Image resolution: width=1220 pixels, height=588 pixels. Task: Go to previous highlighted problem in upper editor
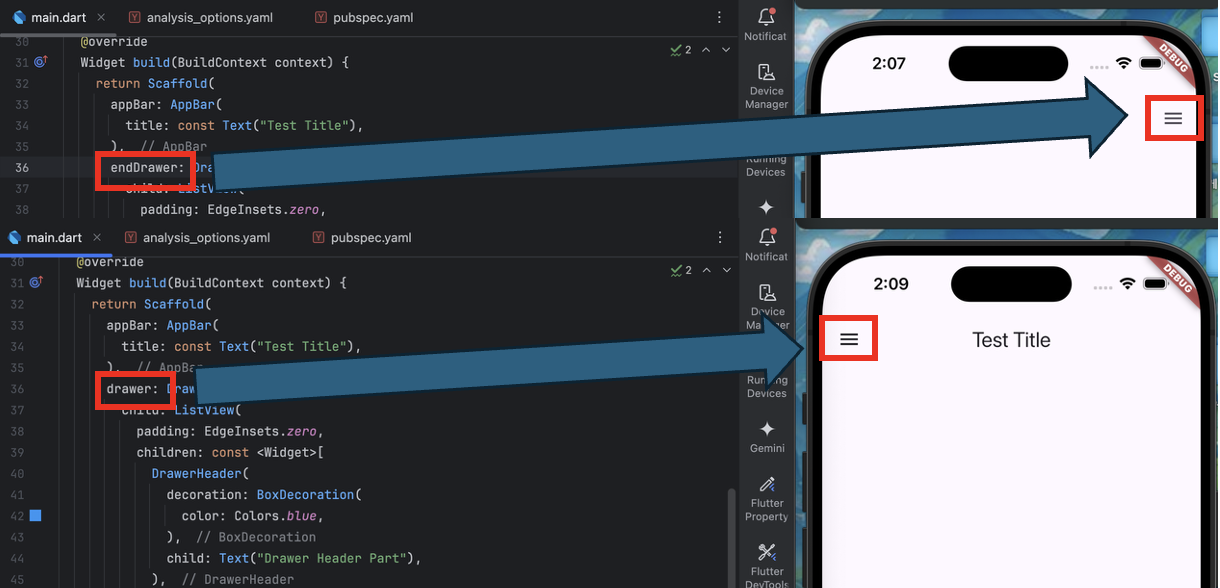706,49
